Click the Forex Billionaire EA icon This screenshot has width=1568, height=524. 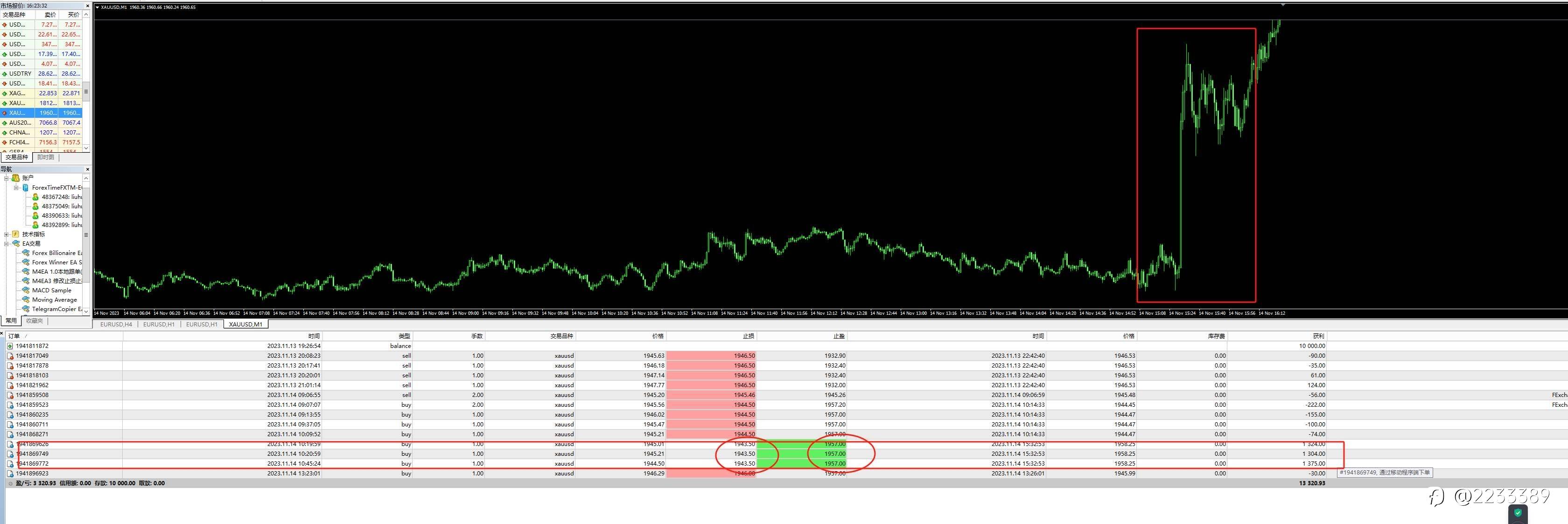(26, 253)
